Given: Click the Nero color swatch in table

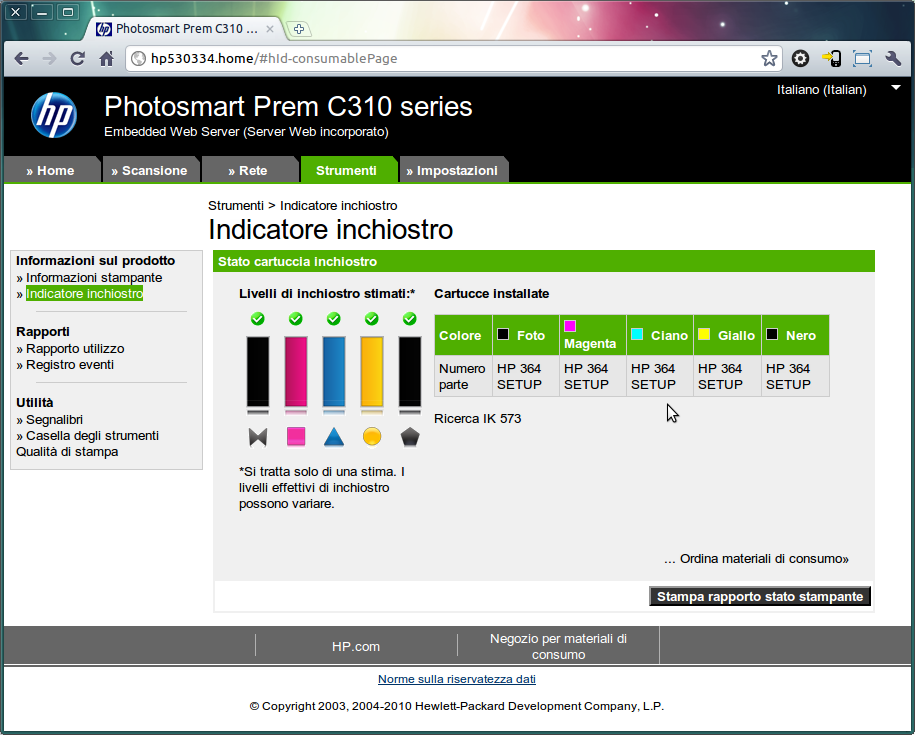Looking at the screenshot, I should (x=772, y=334).
